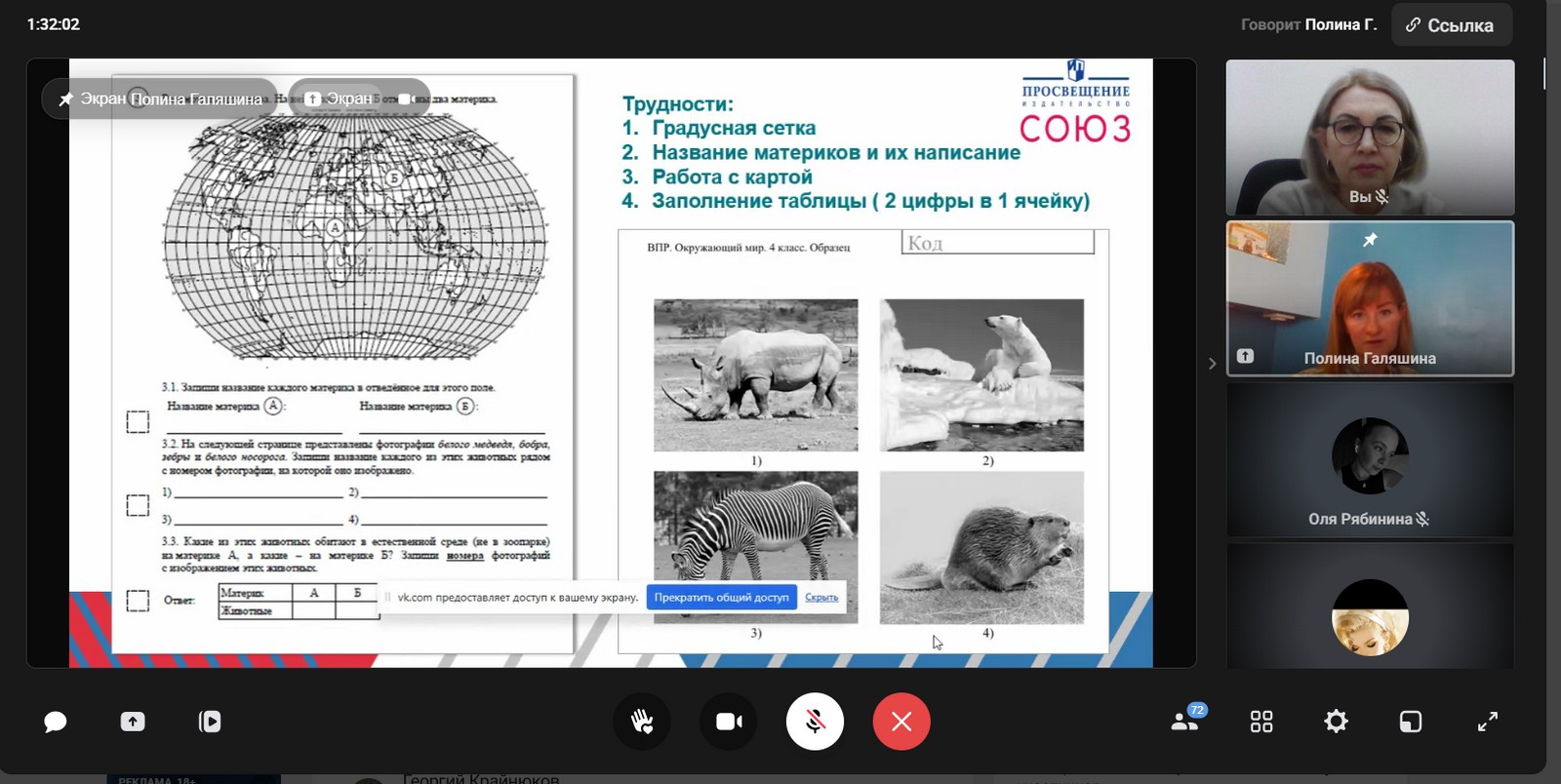This screenshot has height=784, width=1561.
Task: Click the Ссылка link button
Action: [x=1451, y=25]
